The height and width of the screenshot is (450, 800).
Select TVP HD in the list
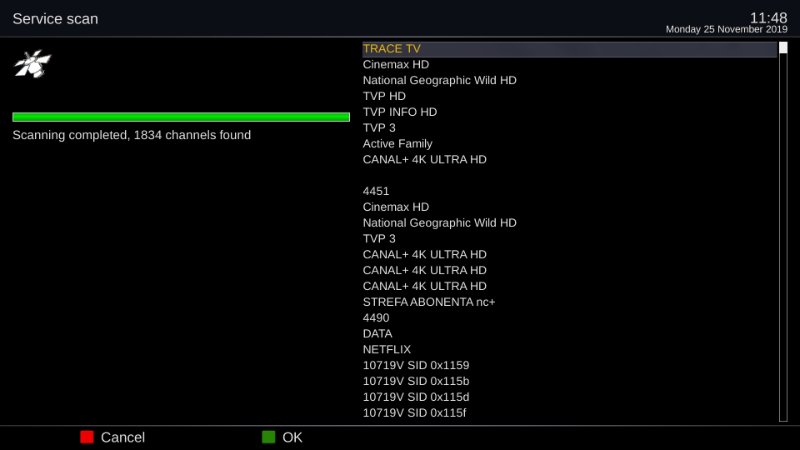coord(384,96)
